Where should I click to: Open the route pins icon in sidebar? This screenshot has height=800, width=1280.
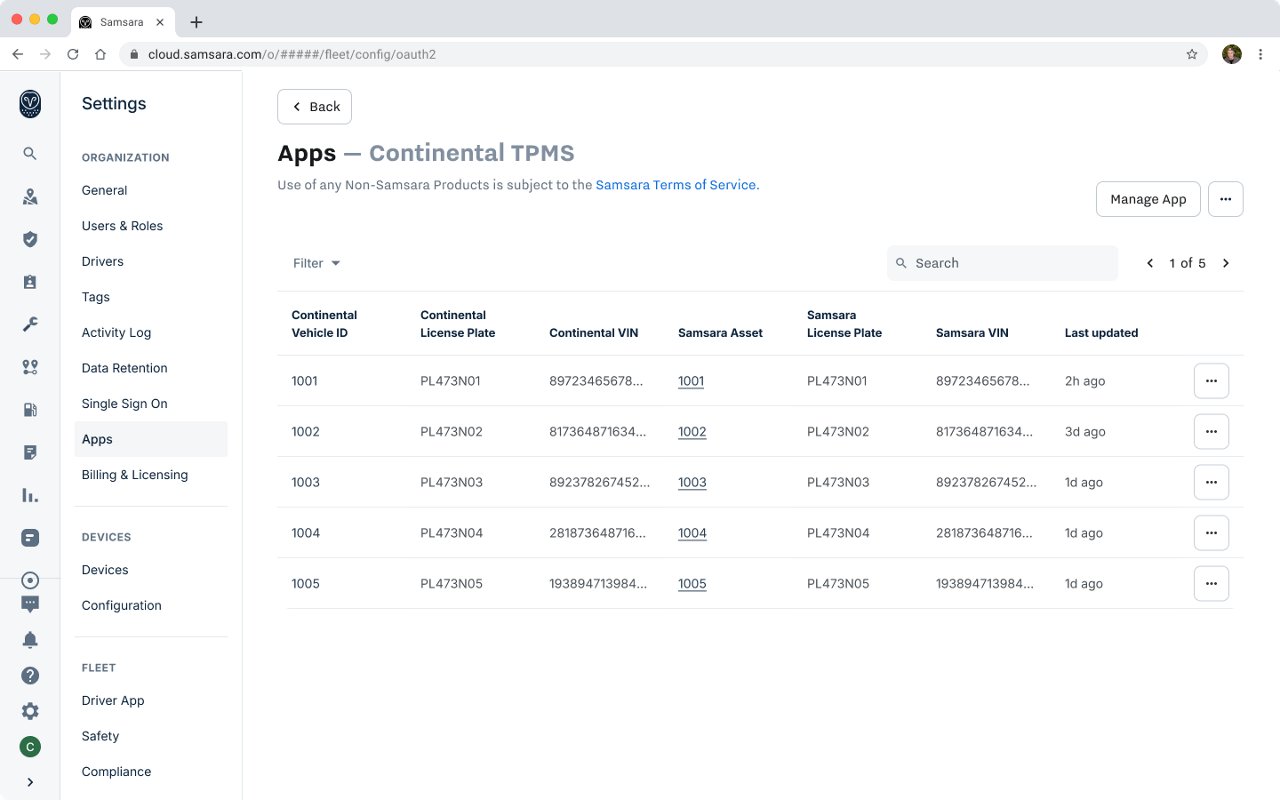(x=30, y=367)
